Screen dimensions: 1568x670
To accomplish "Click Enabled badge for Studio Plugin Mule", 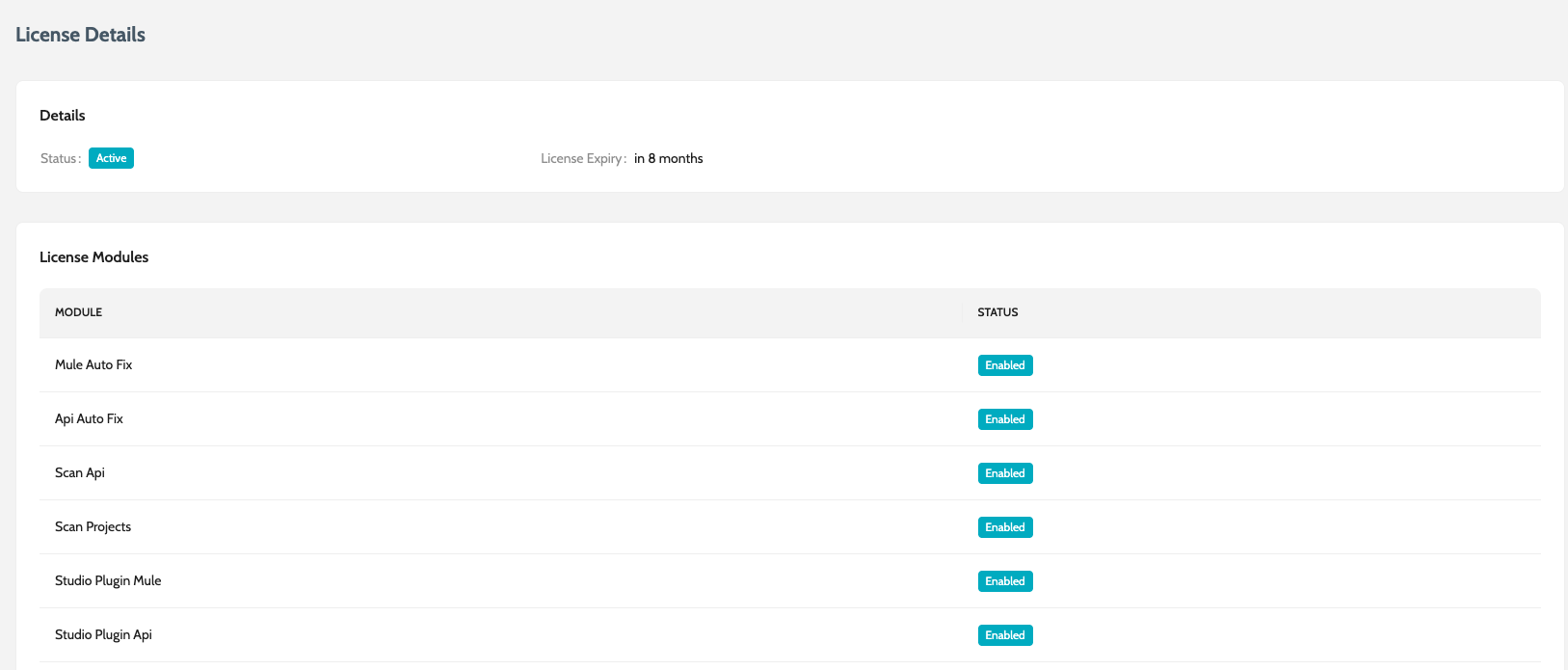I will point(1004,581).
